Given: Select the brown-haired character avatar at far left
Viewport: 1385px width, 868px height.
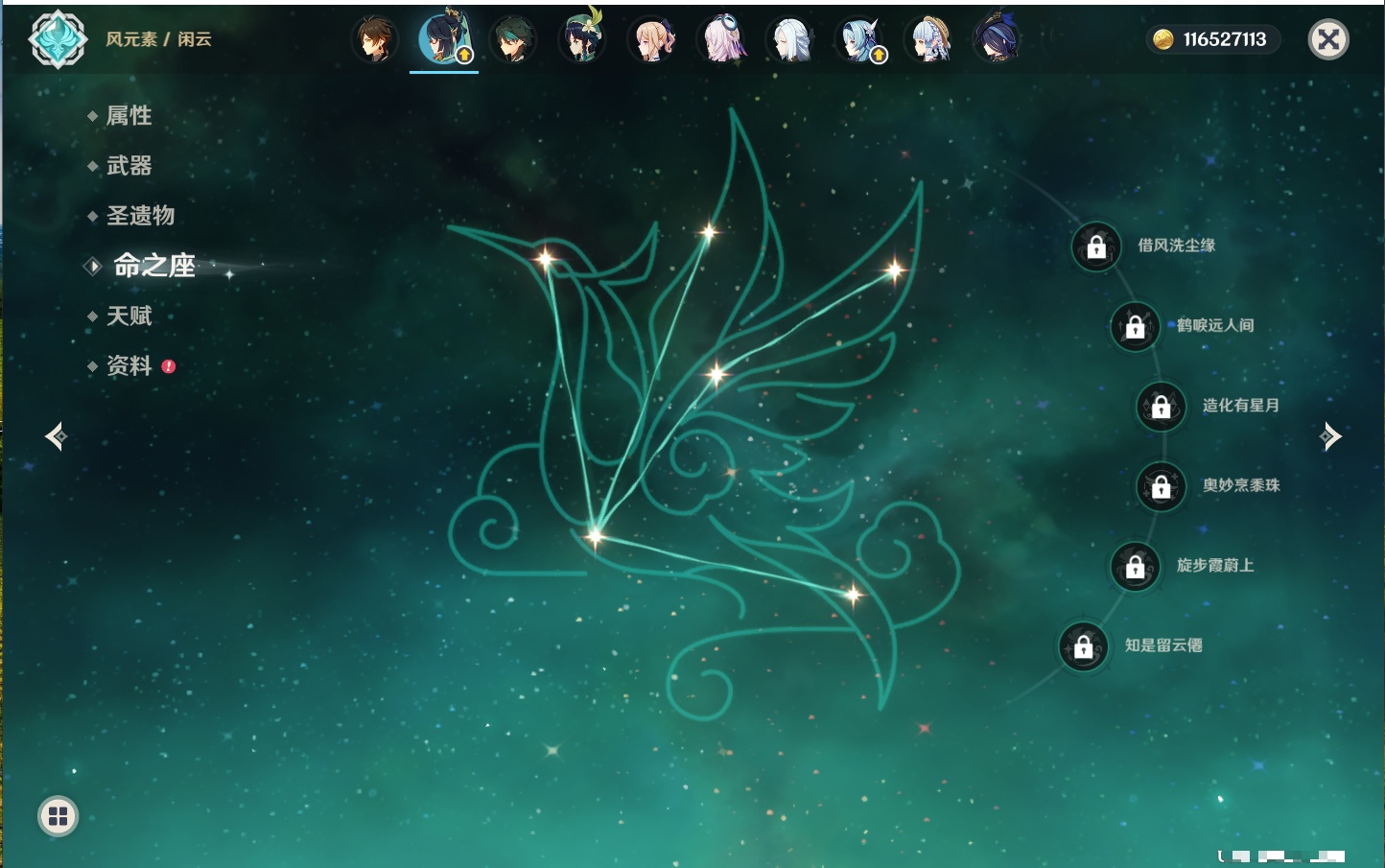Looking at the screenshot, I should (x=374, y=40).
